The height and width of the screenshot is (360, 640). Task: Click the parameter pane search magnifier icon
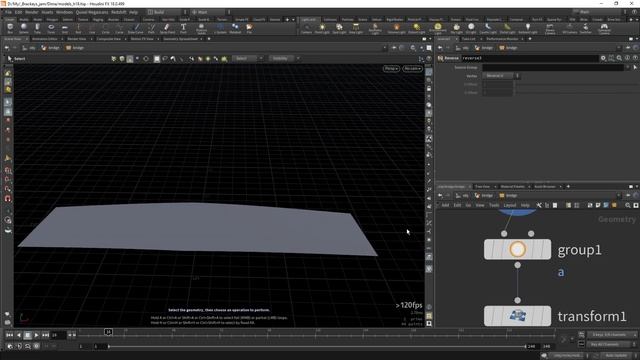[x=619, y=58]
